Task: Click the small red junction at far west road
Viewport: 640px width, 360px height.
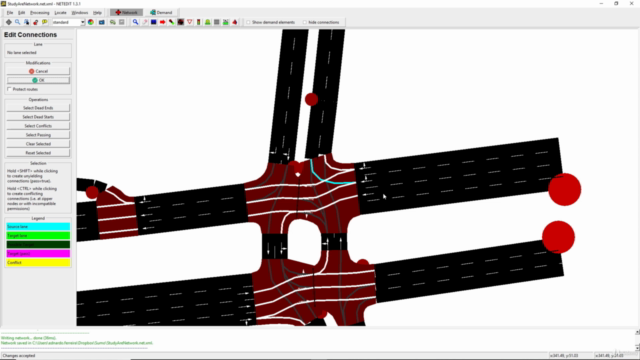Action: pyautogui.click(x=92, y=192)
